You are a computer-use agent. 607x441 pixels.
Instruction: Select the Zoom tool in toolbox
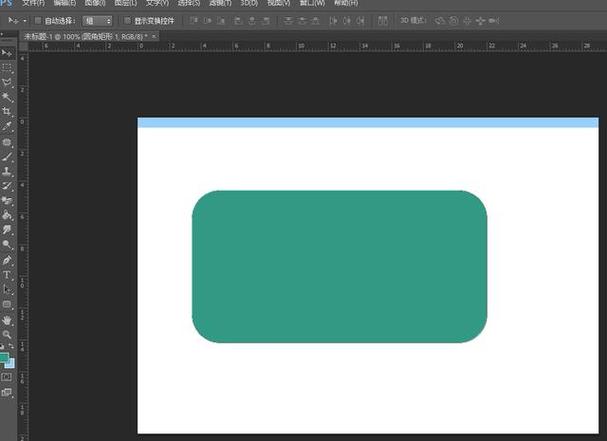pos(7,334)
